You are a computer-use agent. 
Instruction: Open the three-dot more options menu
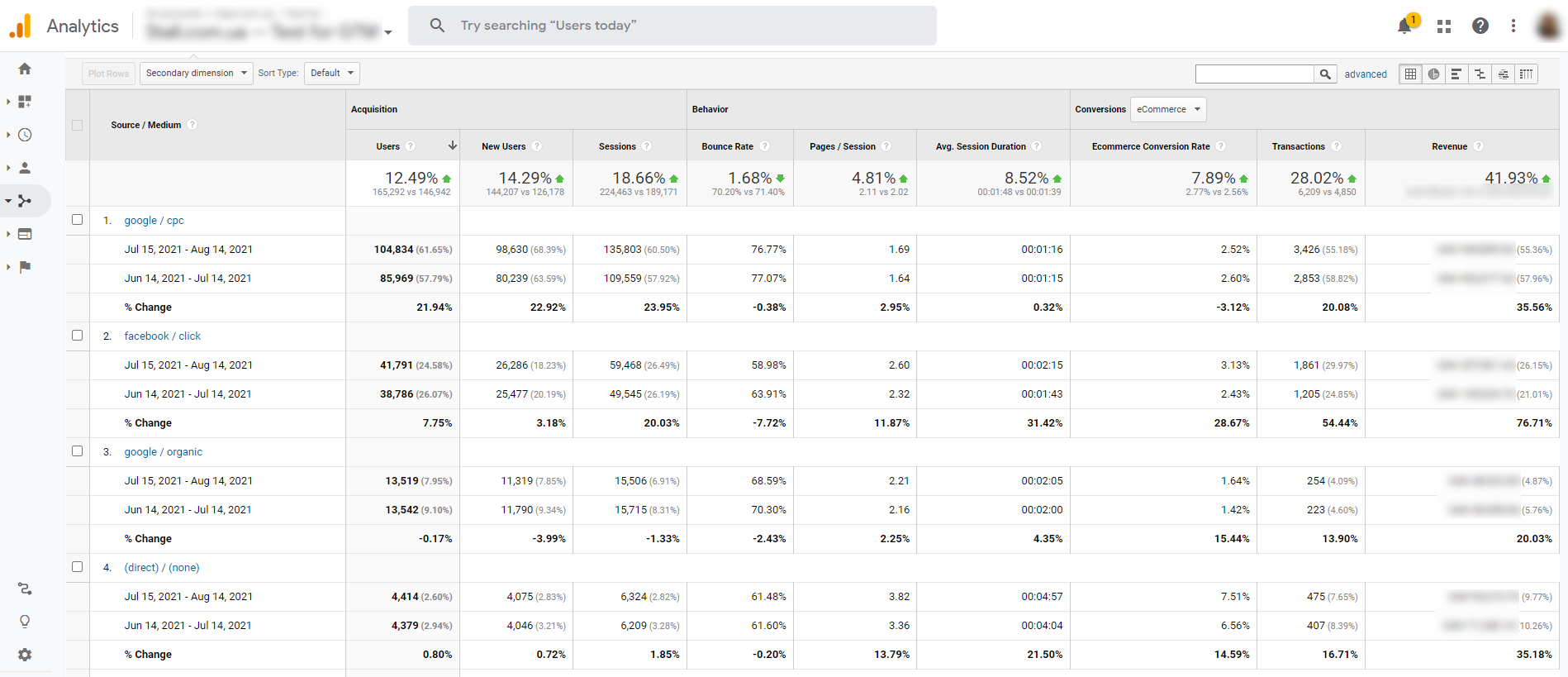pyautogui.click(x=1513, y=26)
